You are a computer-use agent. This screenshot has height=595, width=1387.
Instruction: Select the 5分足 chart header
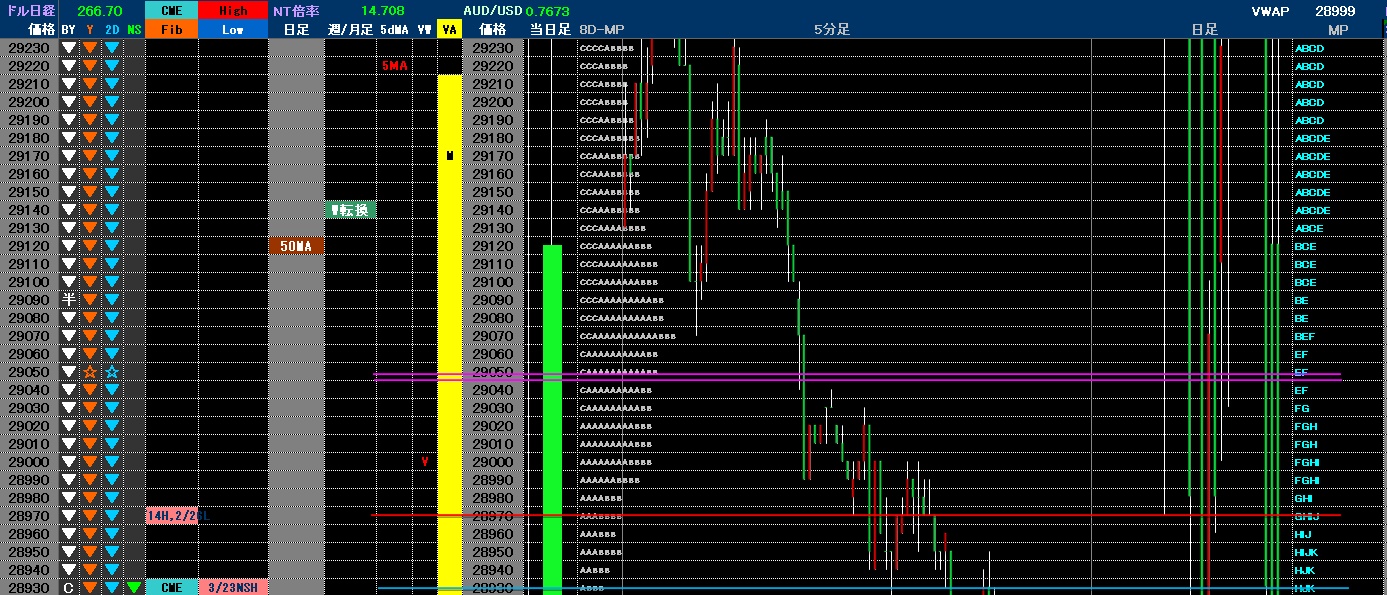point(832,29)
